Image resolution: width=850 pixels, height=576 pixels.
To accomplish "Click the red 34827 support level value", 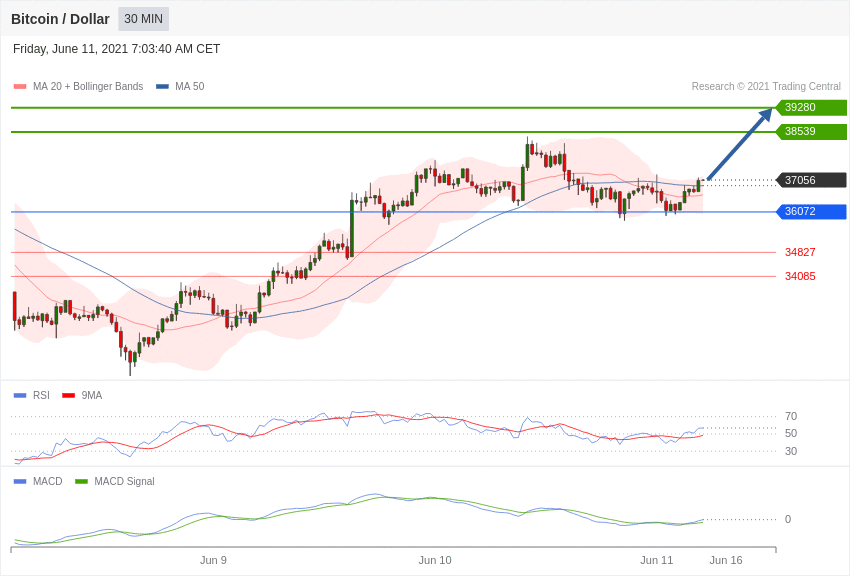I will (x=800, y=252).
